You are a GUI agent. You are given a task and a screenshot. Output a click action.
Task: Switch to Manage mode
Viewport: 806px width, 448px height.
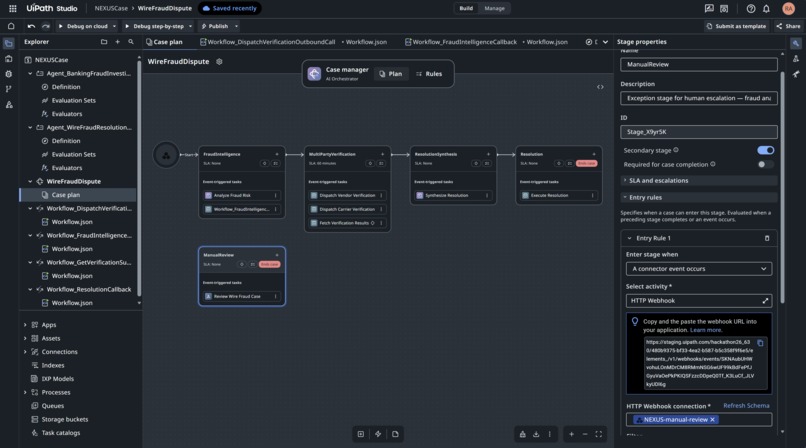click(x=494, y=8)
